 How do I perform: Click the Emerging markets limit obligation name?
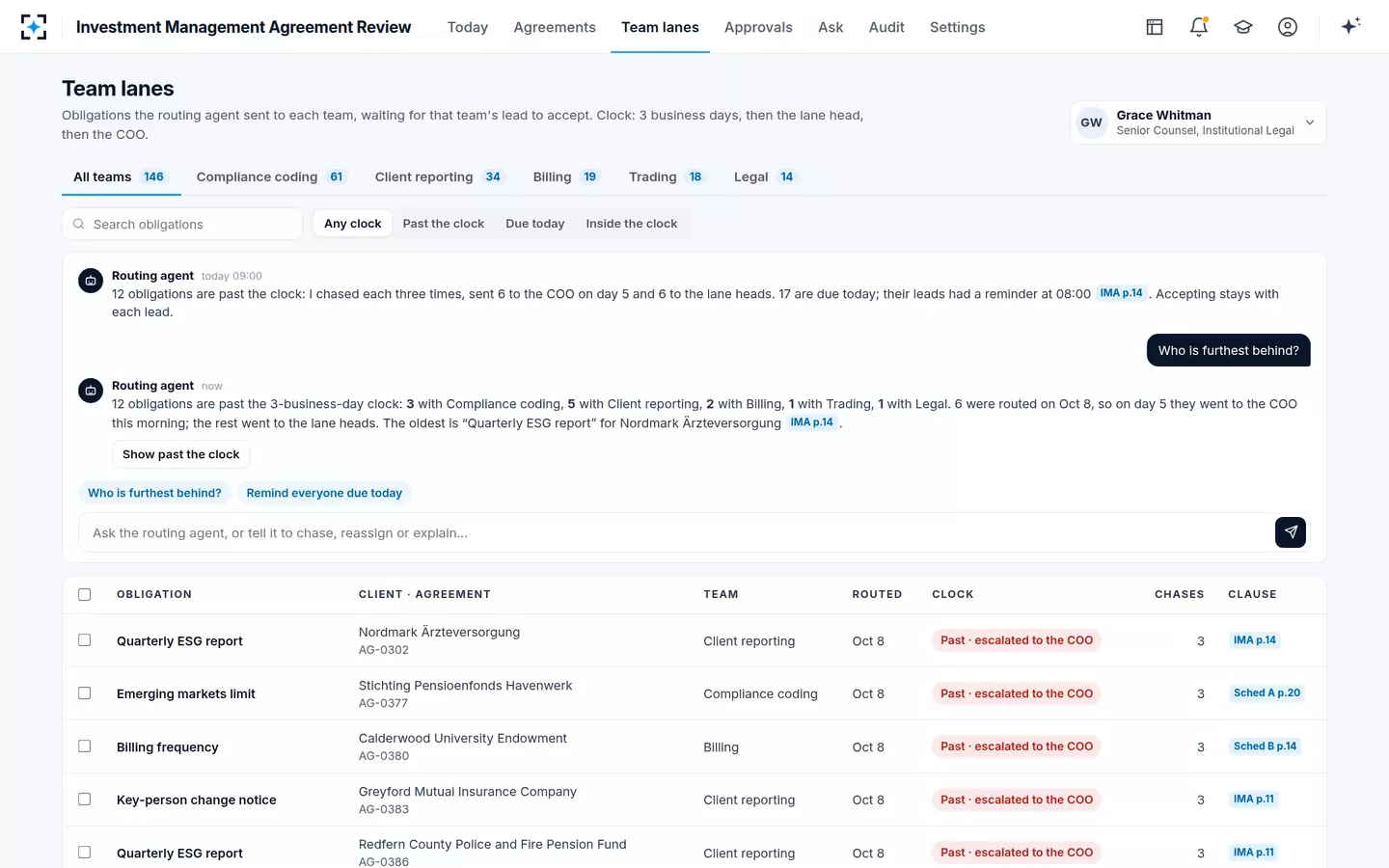click(x=186, y=693)
